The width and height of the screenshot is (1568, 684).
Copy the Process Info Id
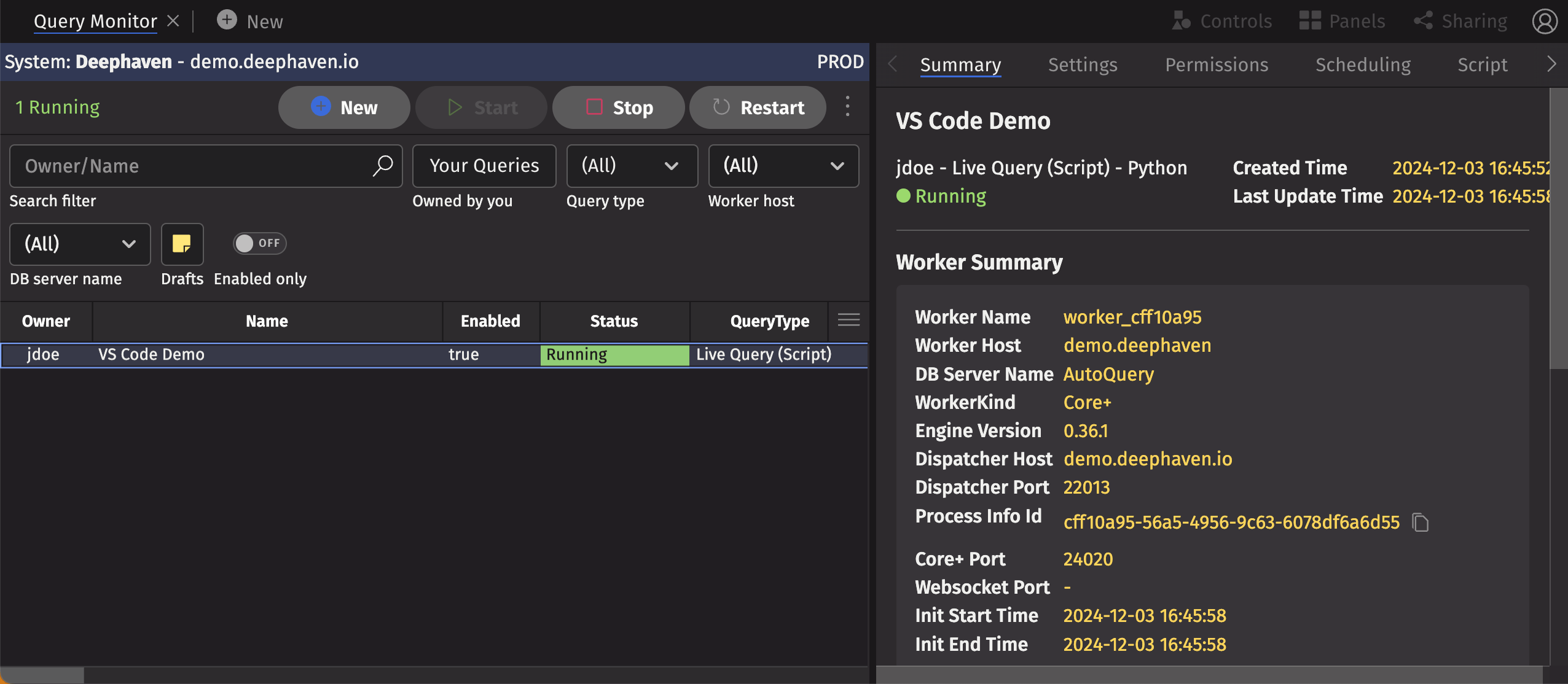(1420, 523)
